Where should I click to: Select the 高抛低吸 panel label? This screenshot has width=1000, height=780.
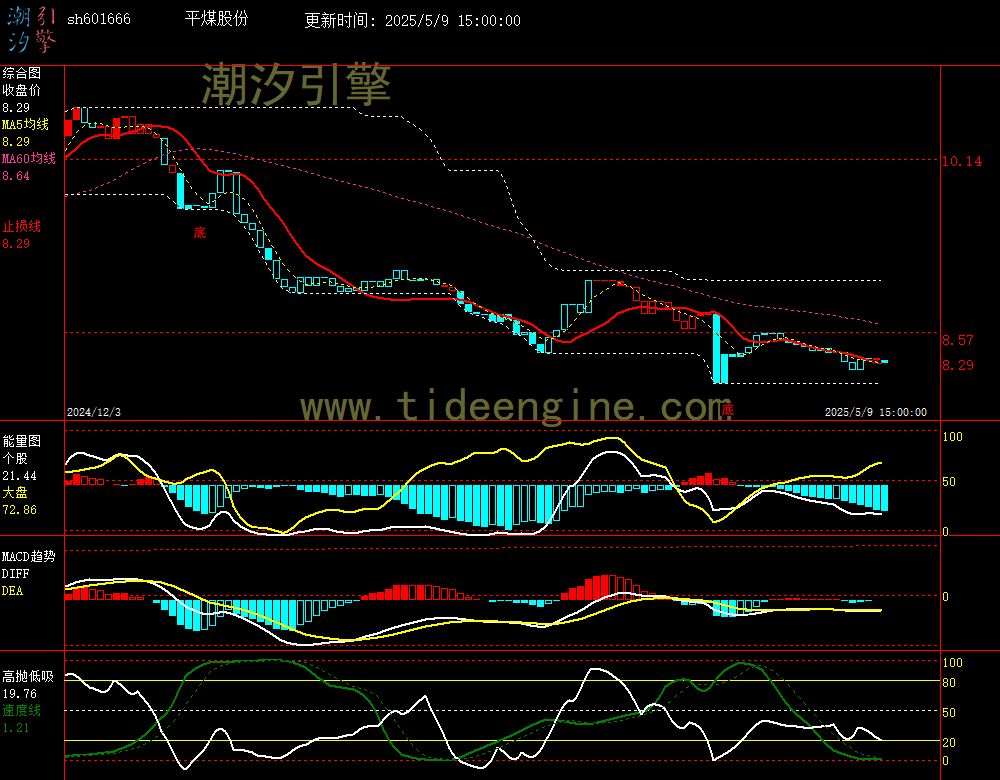(x=29, y=676)
